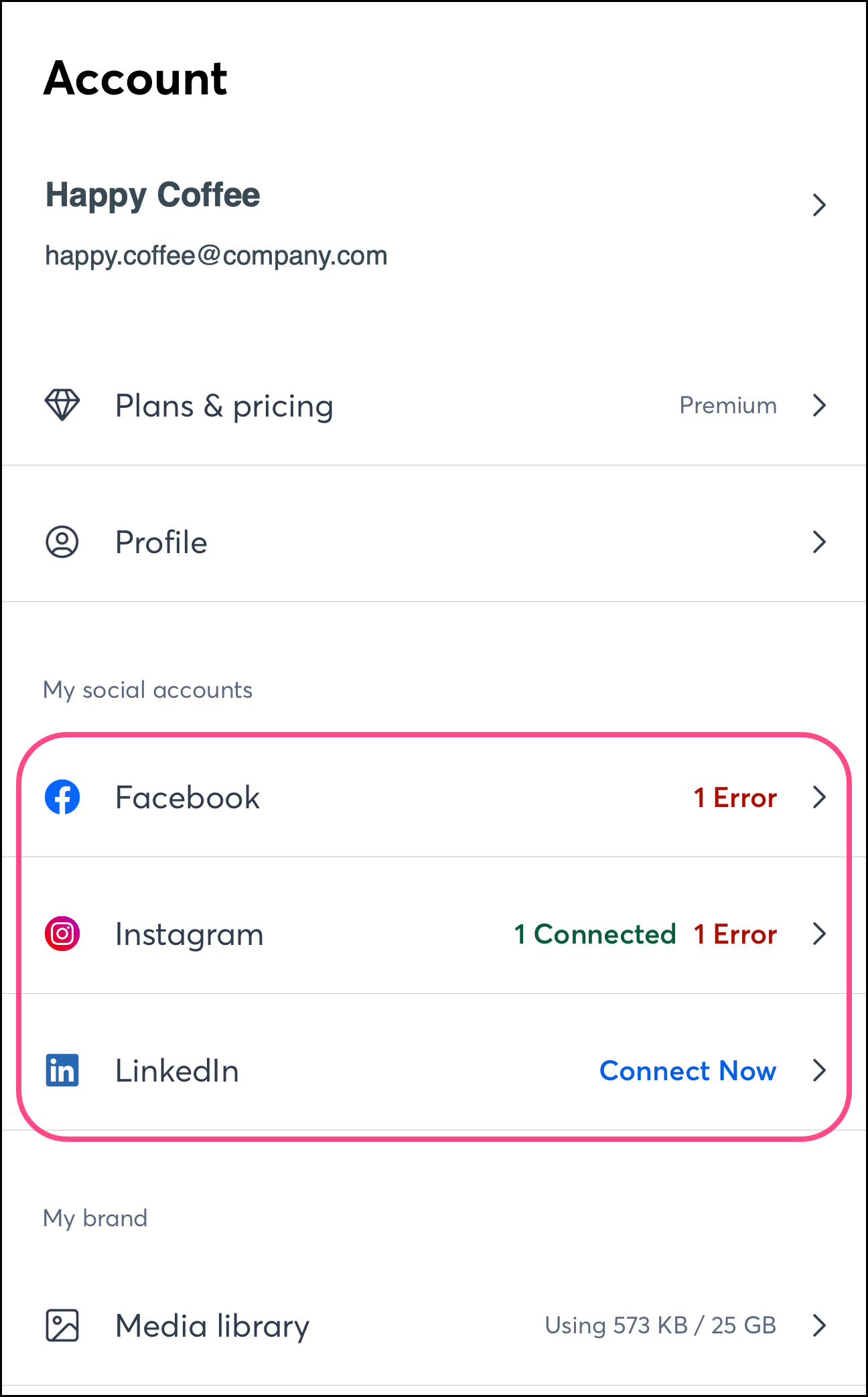The image size is (868, 1397).
Task: Select the Instagram 1 Connected status
Action: (595, 934)
